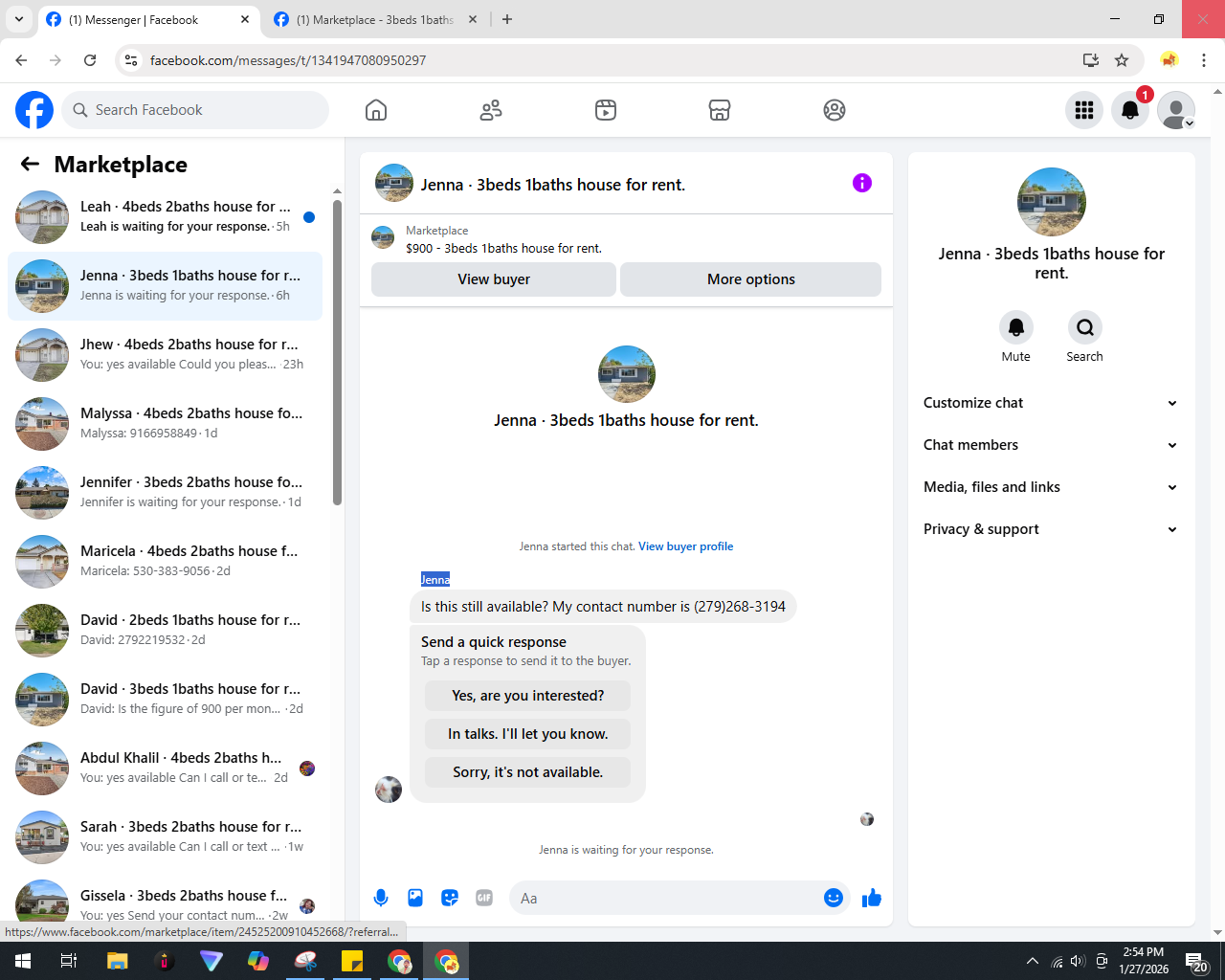Image resolution: width=1225 pixels, height=980 pixels.
Task: Open Jennifer 3beds 2baths conversation
Action: (165, 493)
